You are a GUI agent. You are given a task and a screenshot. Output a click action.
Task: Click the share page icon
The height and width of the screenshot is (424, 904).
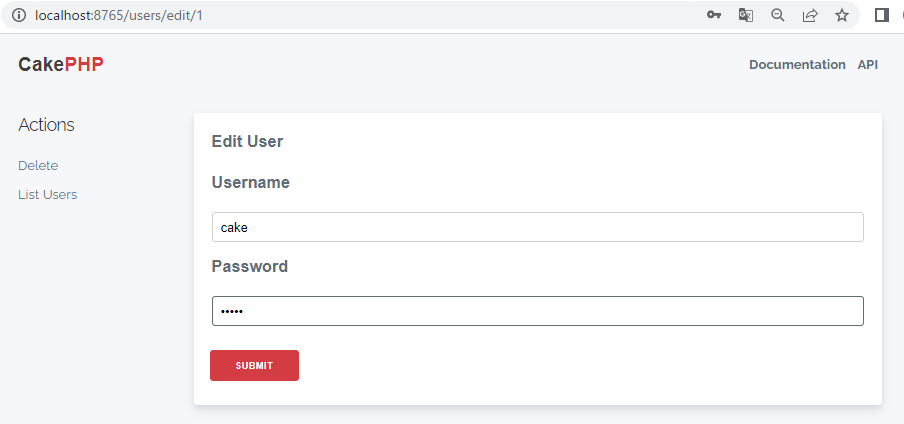(x=810, y=15)
